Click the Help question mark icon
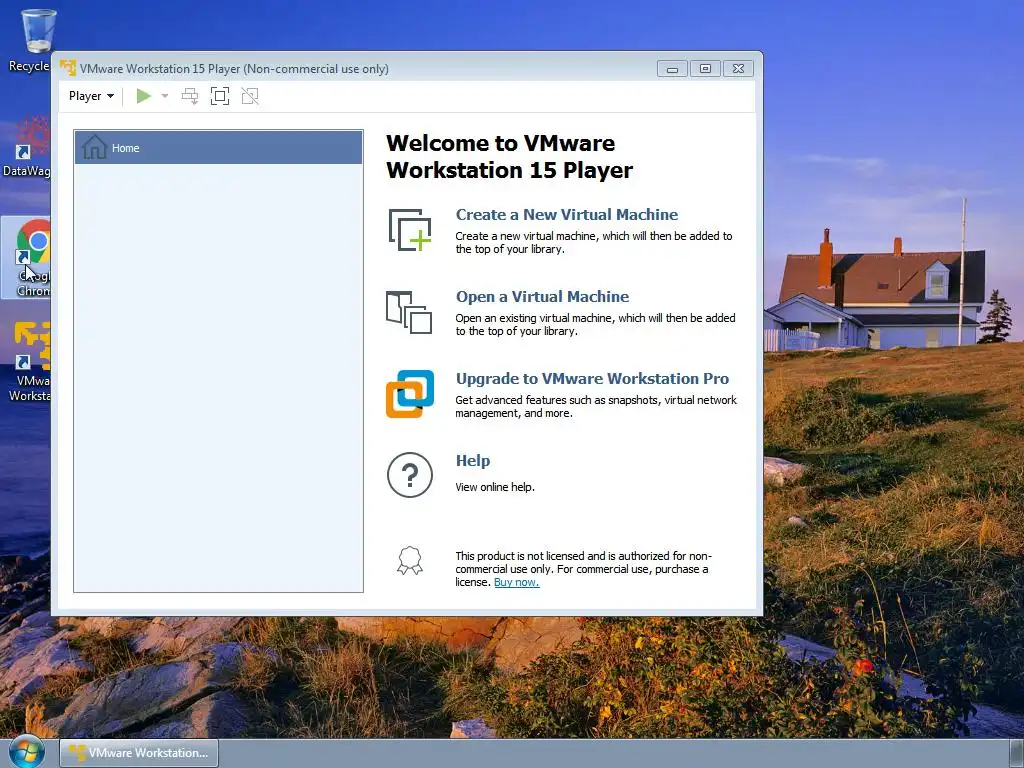This screenshot has height=768, width=1024. pyautogui.click(x=410, y=475)
